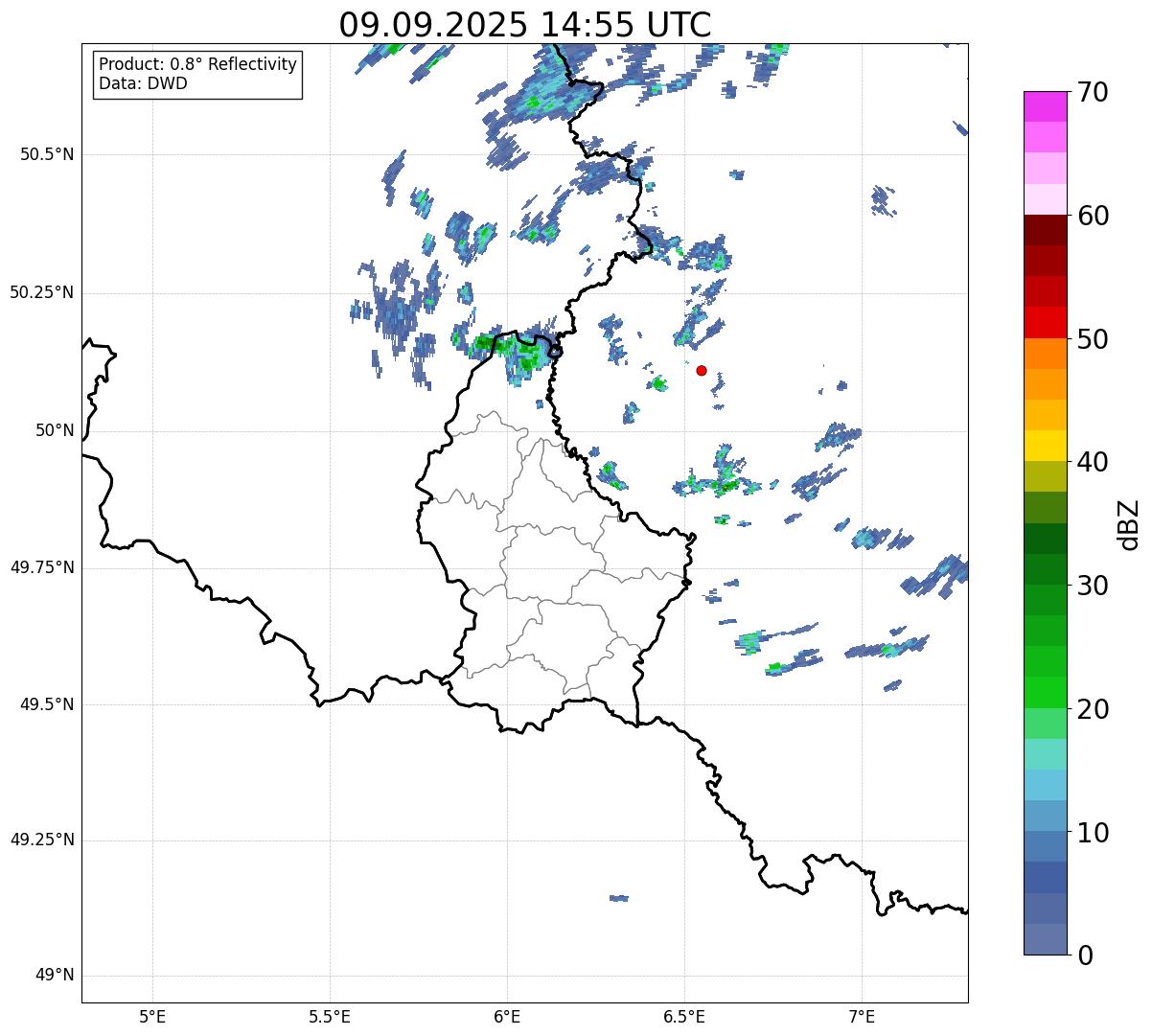Click the isolated echo near 49.15°N 6.3°E

[619, 898]
